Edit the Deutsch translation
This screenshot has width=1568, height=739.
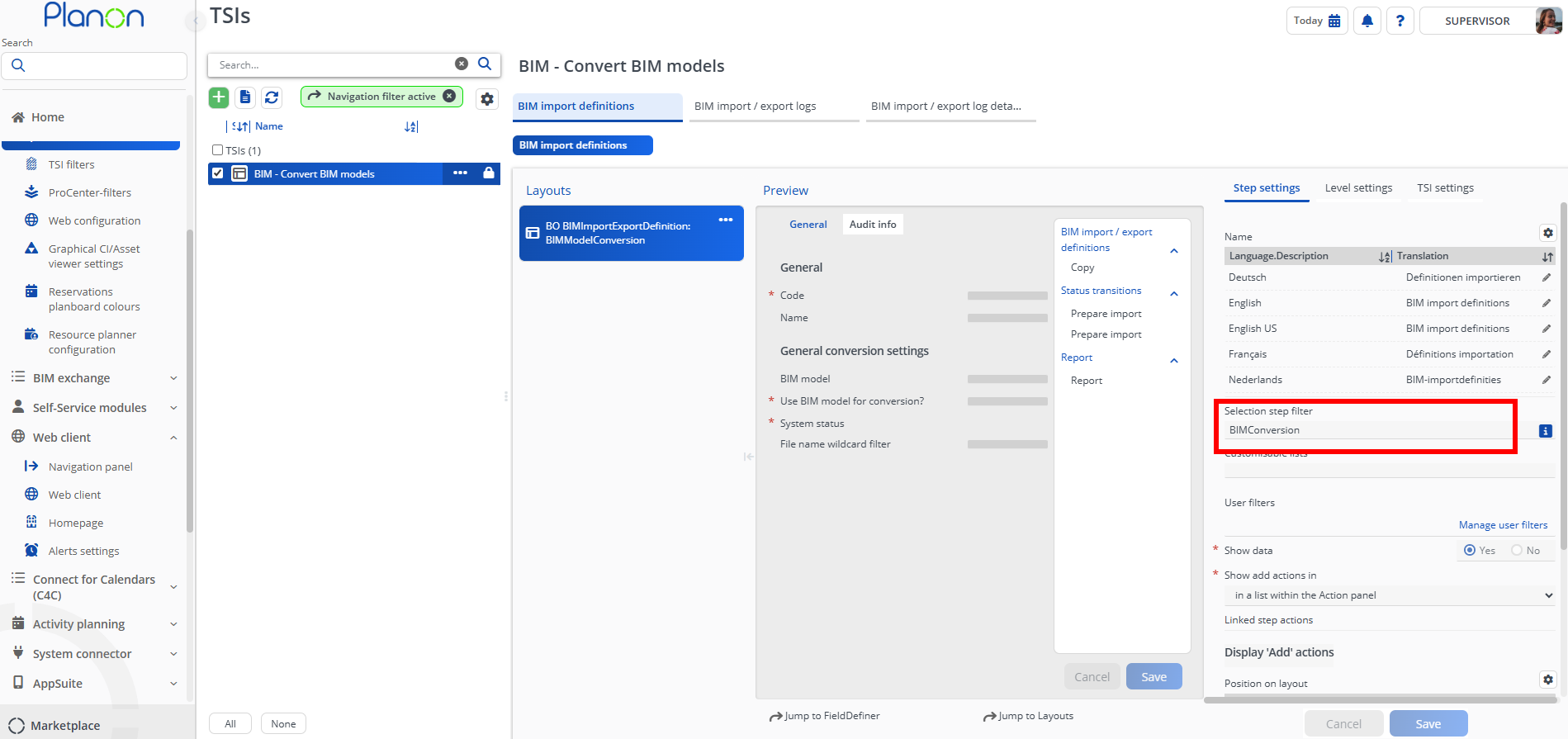click(1547, 277)
